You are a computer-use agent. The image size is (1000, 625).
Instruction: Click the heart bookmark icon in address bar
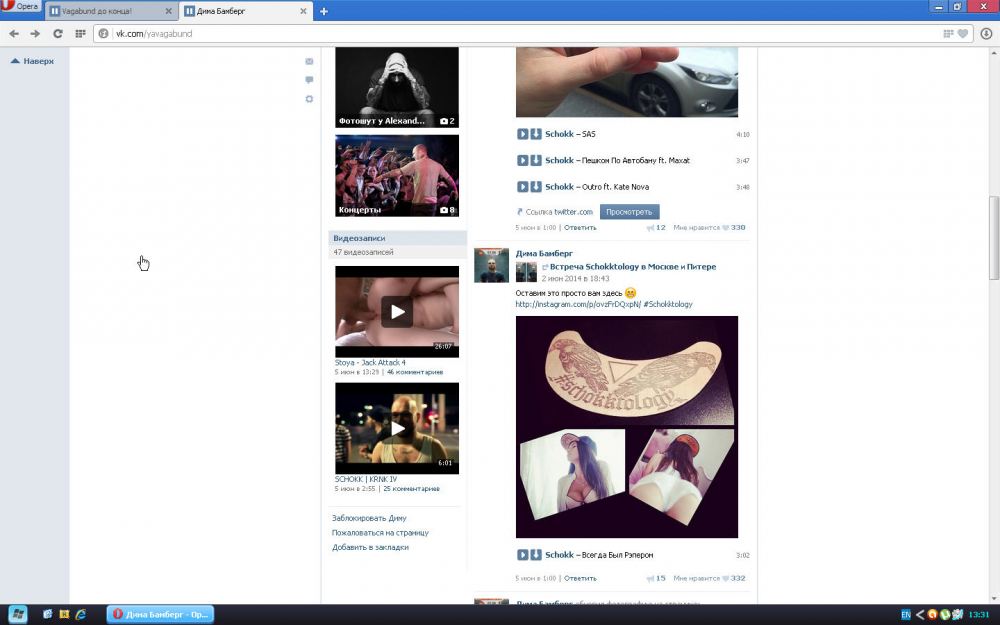click(963, 33)
